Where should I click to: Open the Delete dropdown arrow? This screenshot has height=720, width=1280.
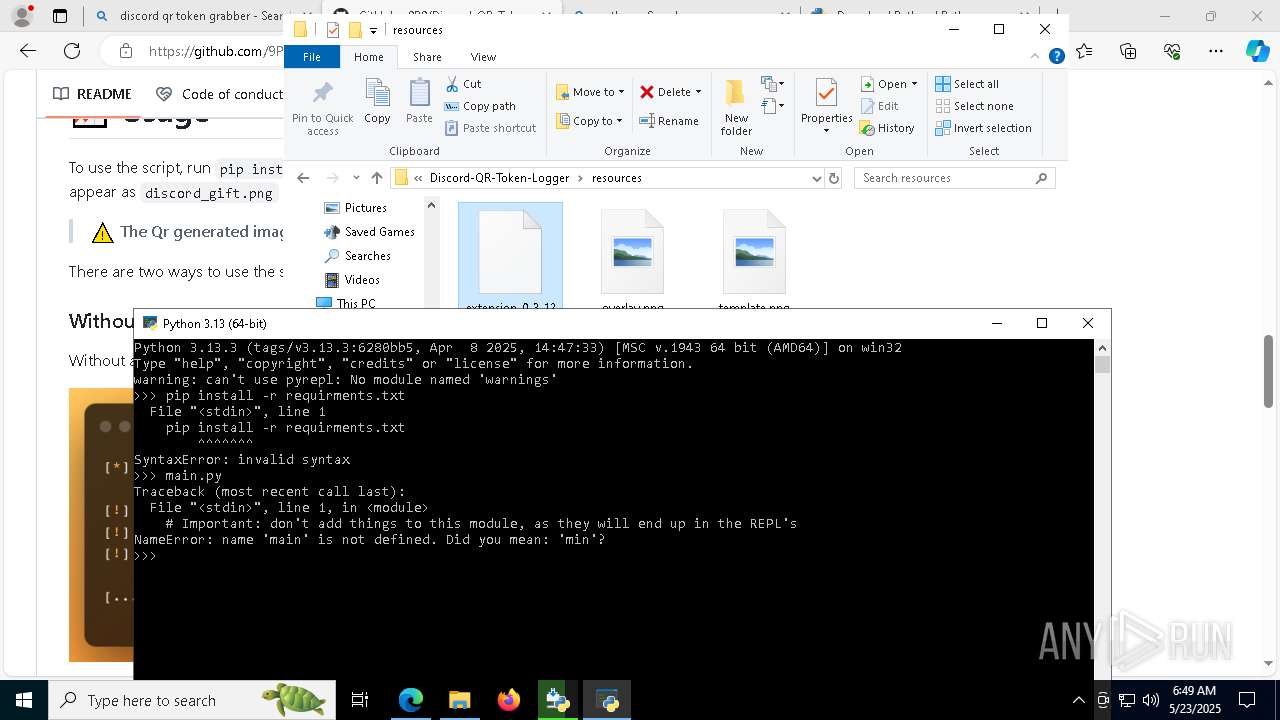pyautogui.click(x=698, y=92)
